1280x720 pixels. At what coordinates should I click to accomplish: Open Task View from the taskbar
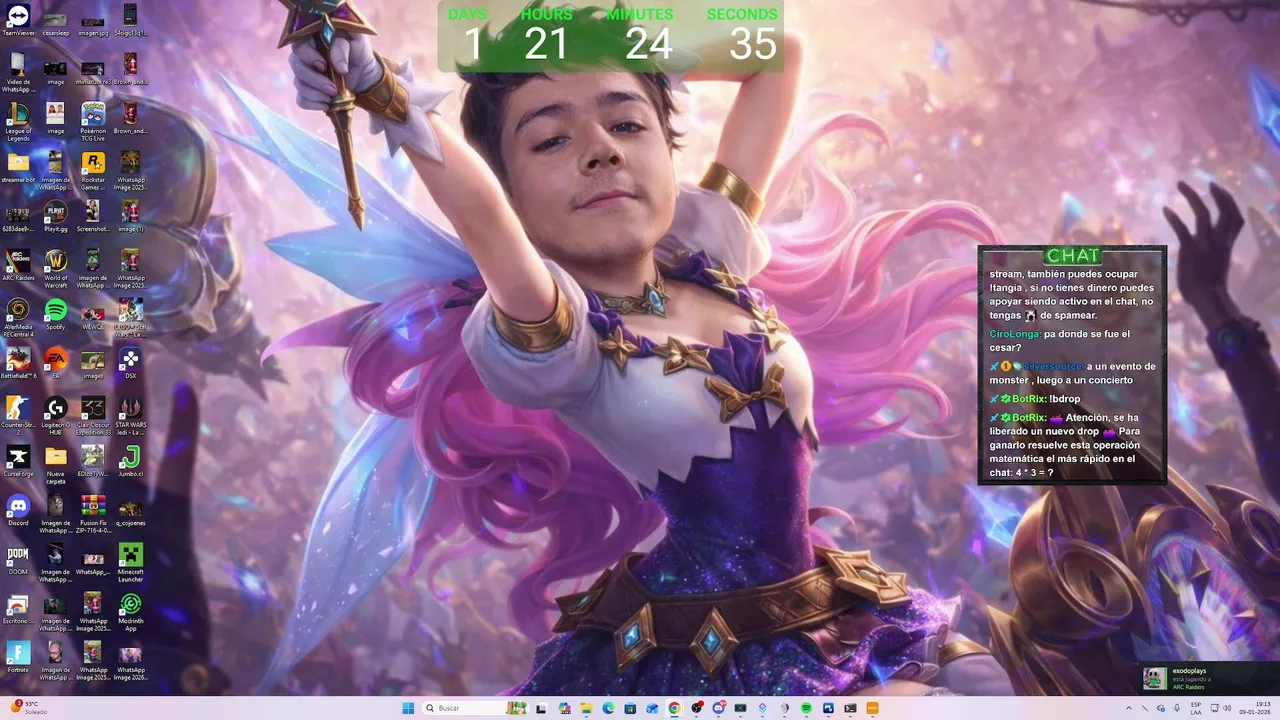[x=541, y=708]
